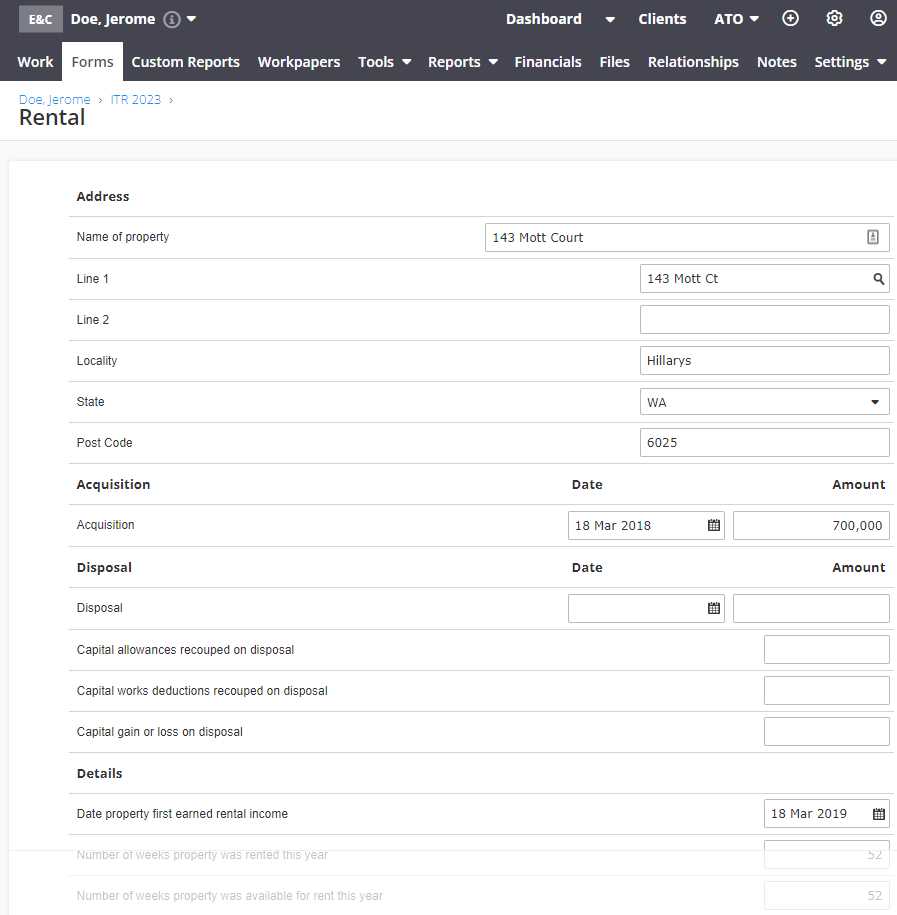897x915 pixels.
Task: Click the empty Line 2 field
Action: 765,320
